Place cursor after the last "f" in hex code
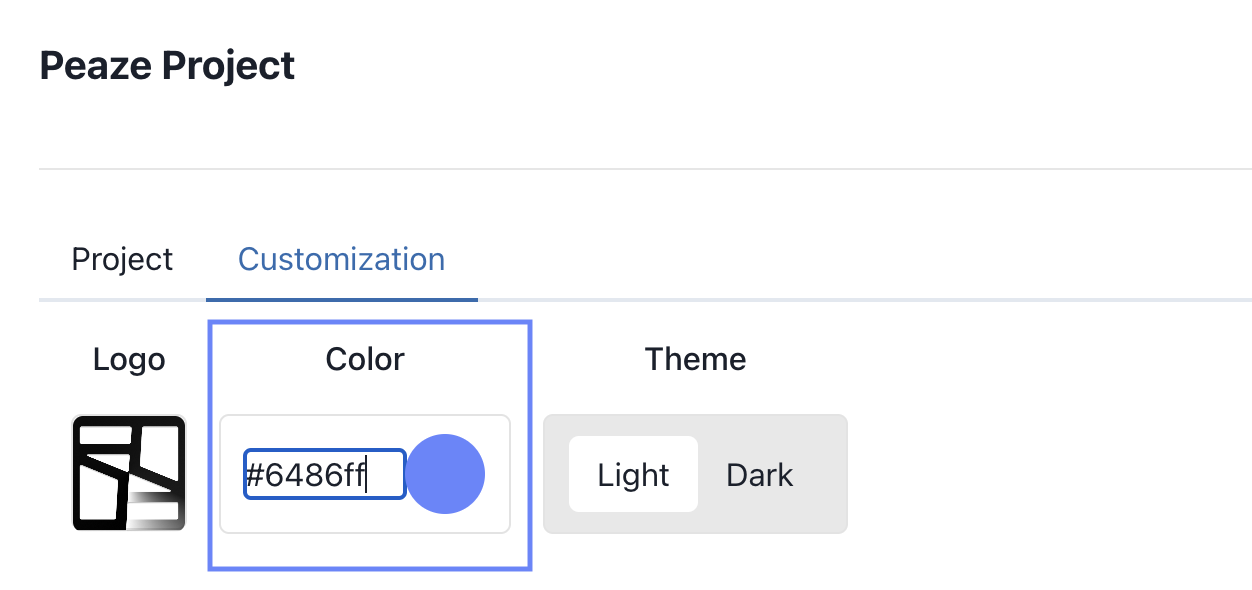The width and height of the screenshot is (1252, 590). coord(366,474)
